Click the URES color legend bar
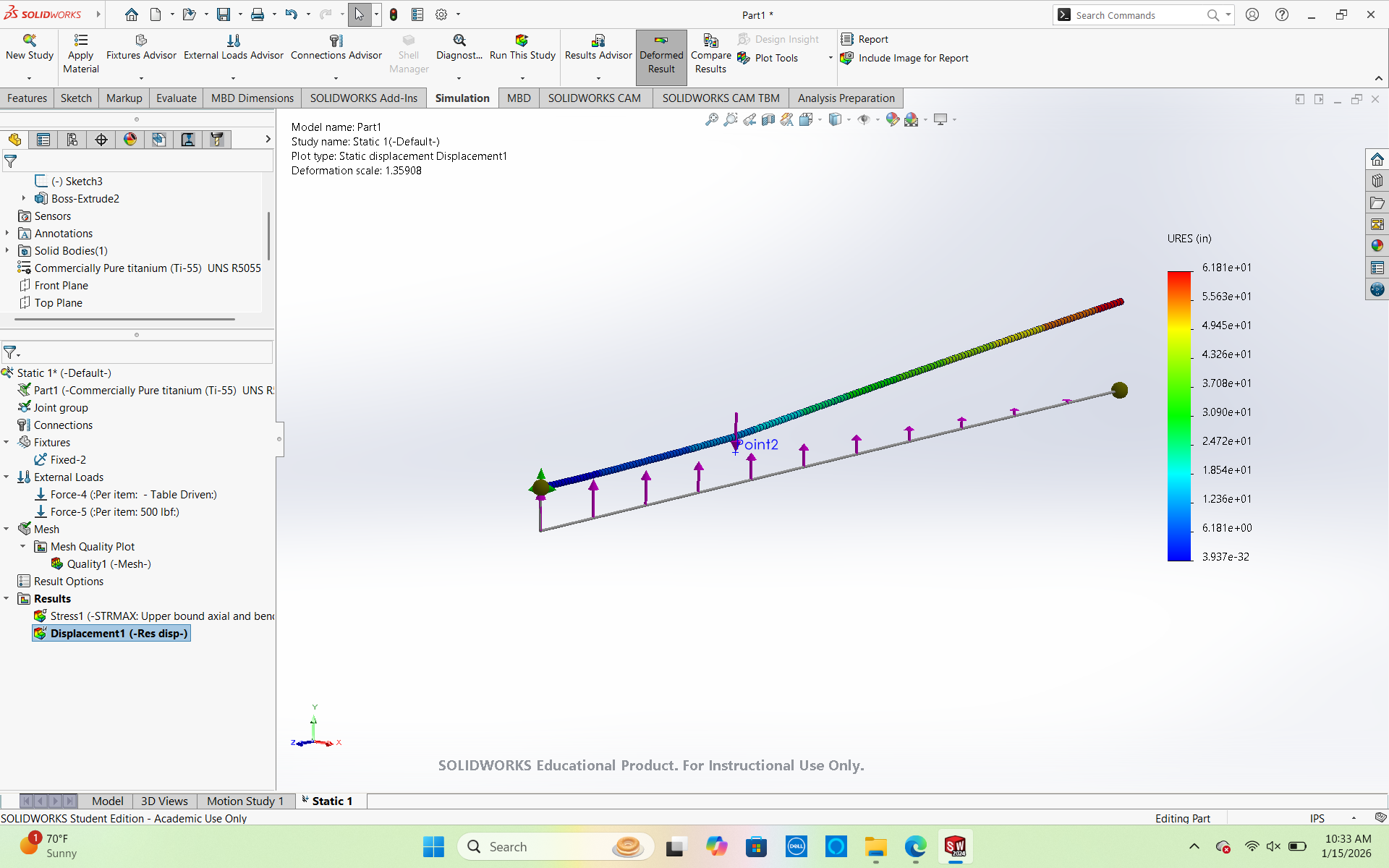Viewport: 1389px width, 868px height. click(x=1179, y=415)
